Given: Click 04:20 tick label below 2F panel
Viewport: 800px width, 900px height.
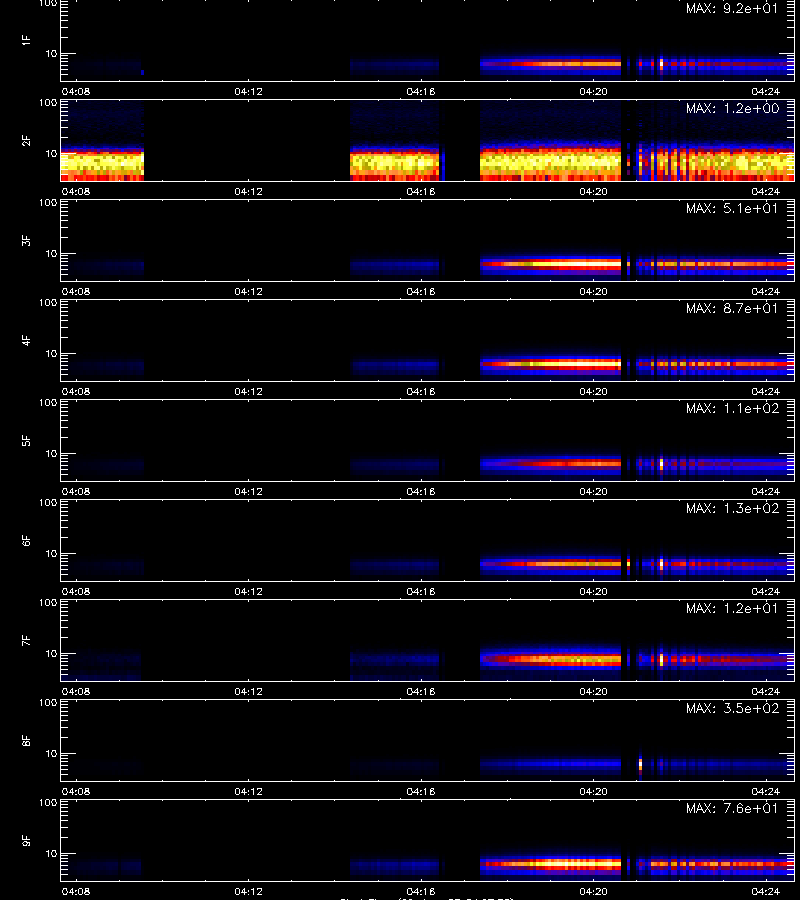Looking at the screenshot, I should (593, 191).
